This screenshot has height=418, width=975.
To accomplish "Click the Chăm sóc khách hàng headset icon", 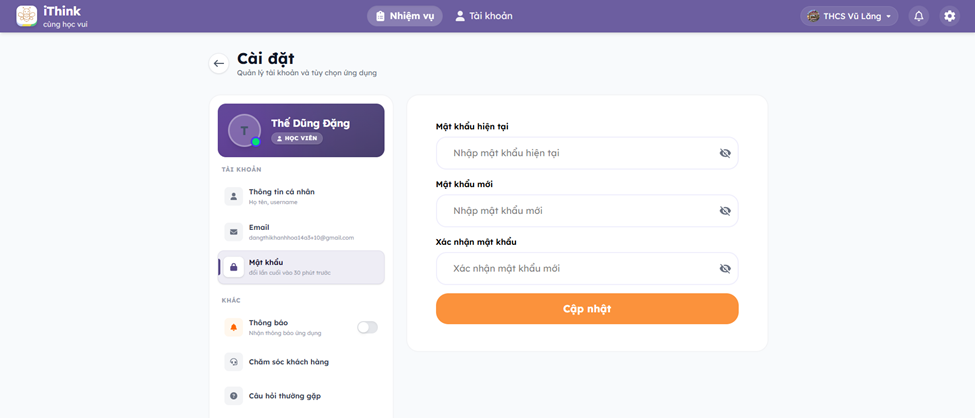I will click(234, 362).
